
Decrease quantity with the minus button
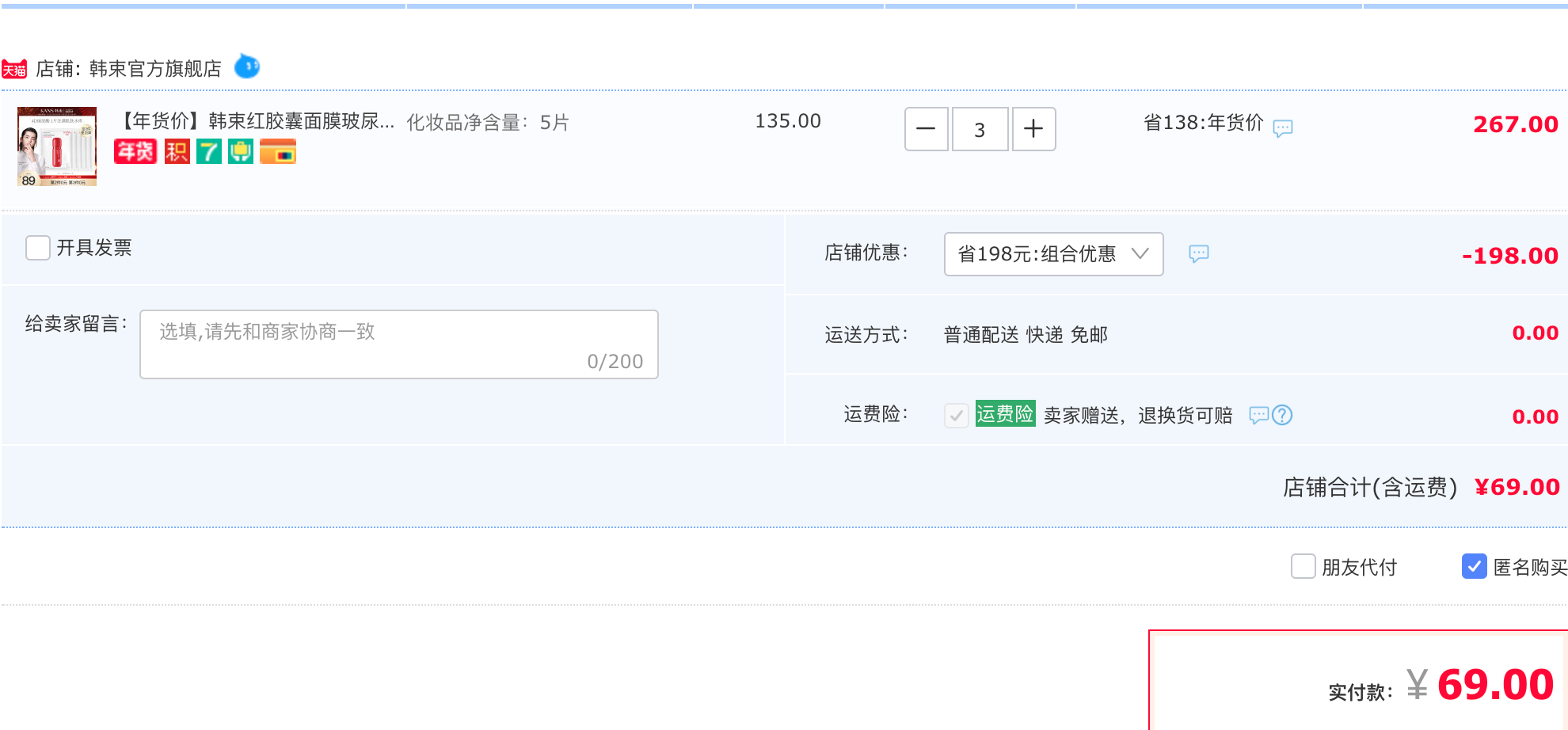click(927, 129)
